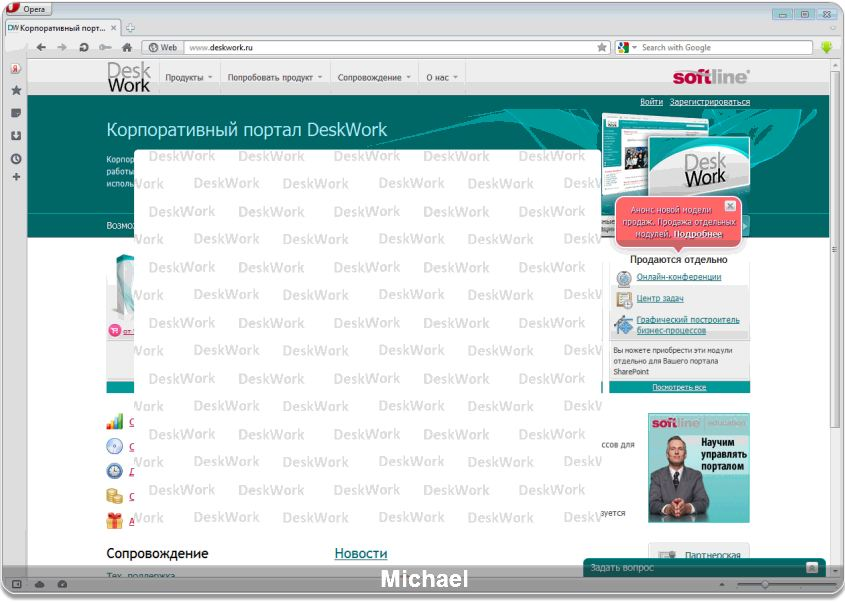Screen dimensions: 845x602
Task: Open the Сопровождение dropdown menu
Action: [x=375, y=77]
